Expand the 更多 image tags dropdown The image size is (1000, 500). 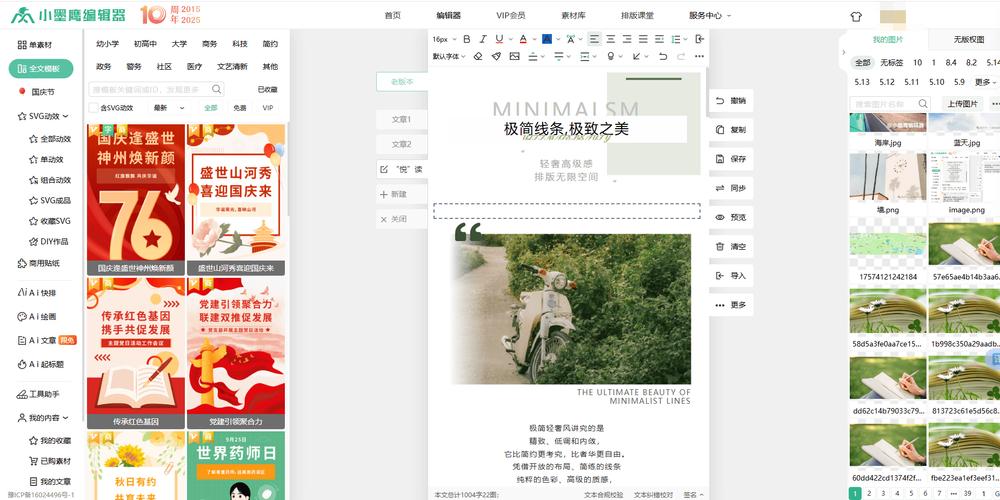(986, 82)
